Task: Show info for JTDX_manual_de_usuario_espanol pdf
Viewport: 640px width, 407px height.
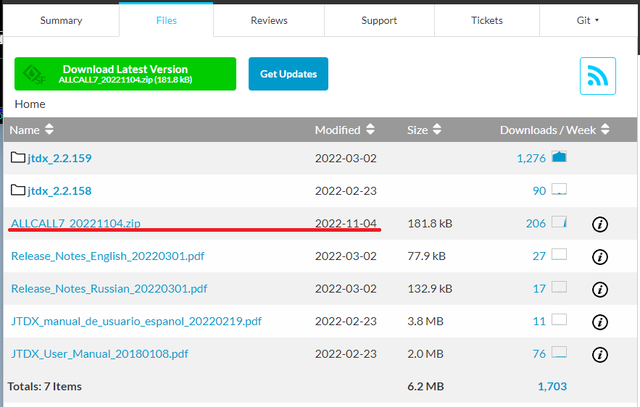Action: 600,322
